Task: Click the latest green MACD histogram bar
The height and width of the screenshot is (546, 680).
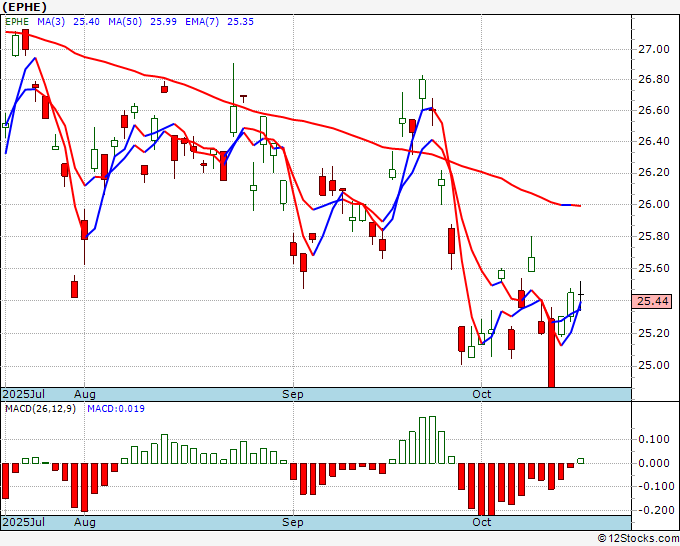Action: pos(581,461)
